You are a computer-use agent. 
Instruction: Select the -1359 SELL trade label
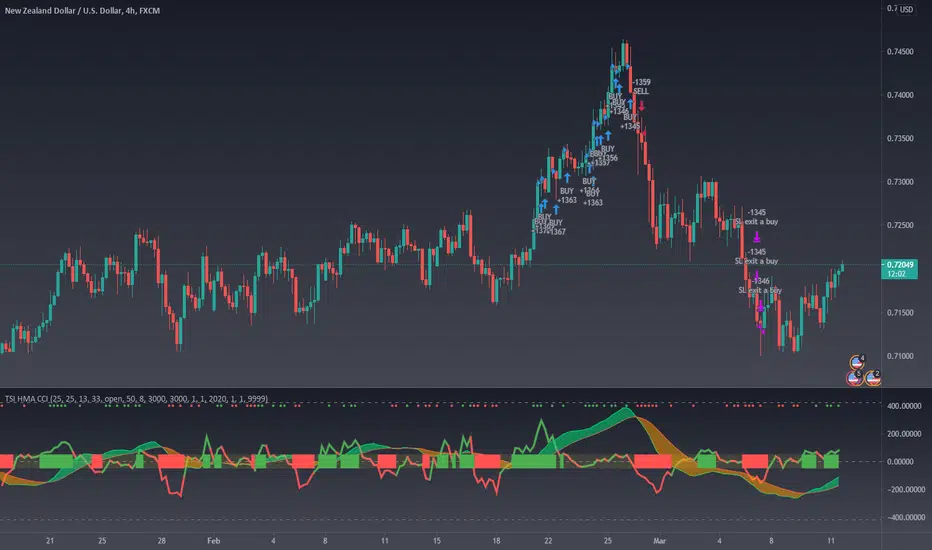click(x=641, y=87)
